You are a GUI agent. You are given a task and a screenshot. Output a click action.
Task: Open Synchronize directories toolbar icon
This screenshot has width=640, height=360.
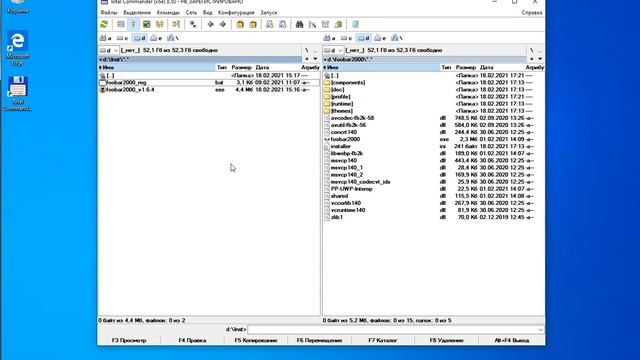pos(325,24)
